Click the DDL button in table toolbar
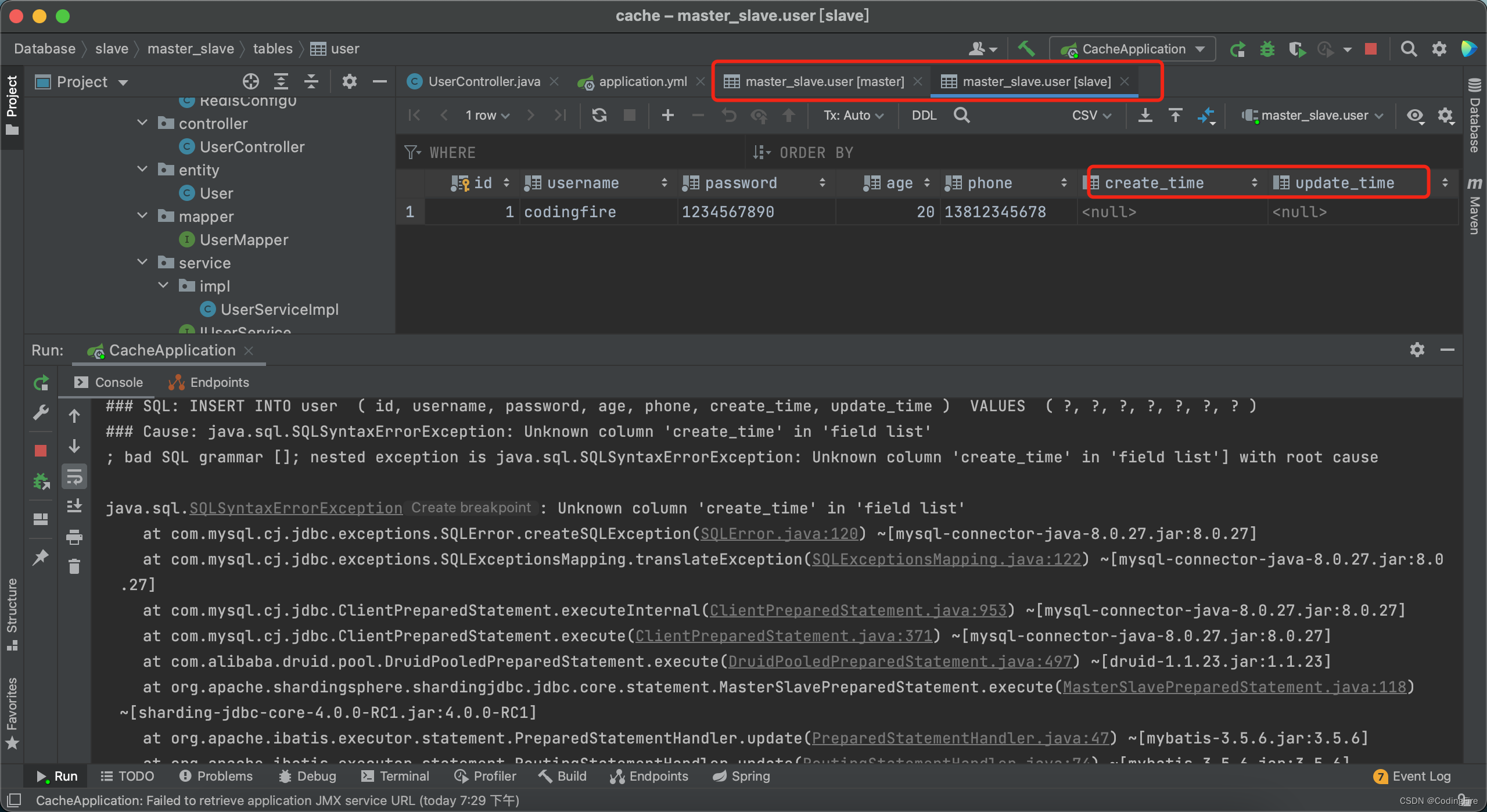The height and width of the screenshot is (812, 1487). pos(924,115)
